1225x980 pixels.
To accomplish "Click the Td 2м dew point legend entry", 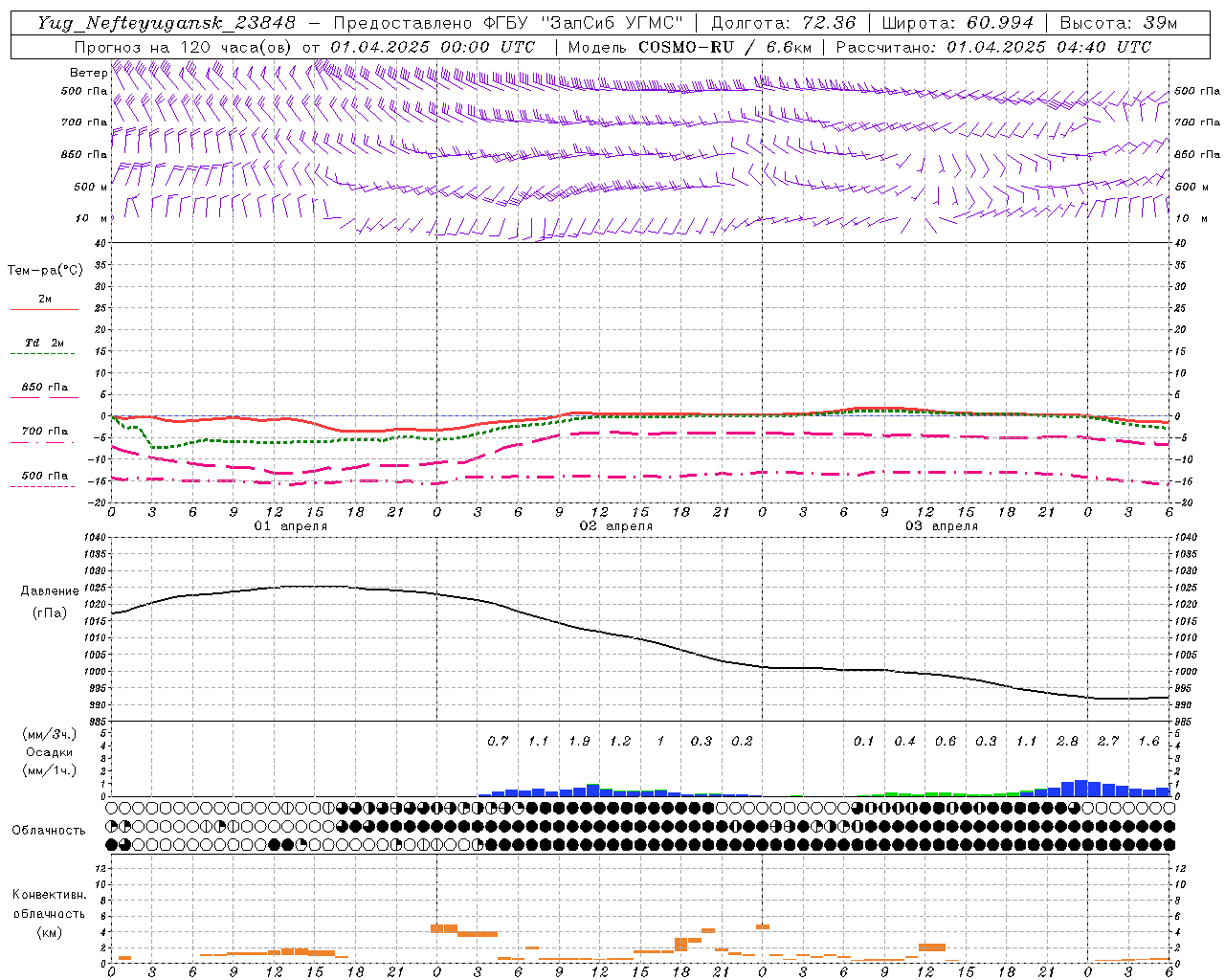I will (x=45, y=343).
